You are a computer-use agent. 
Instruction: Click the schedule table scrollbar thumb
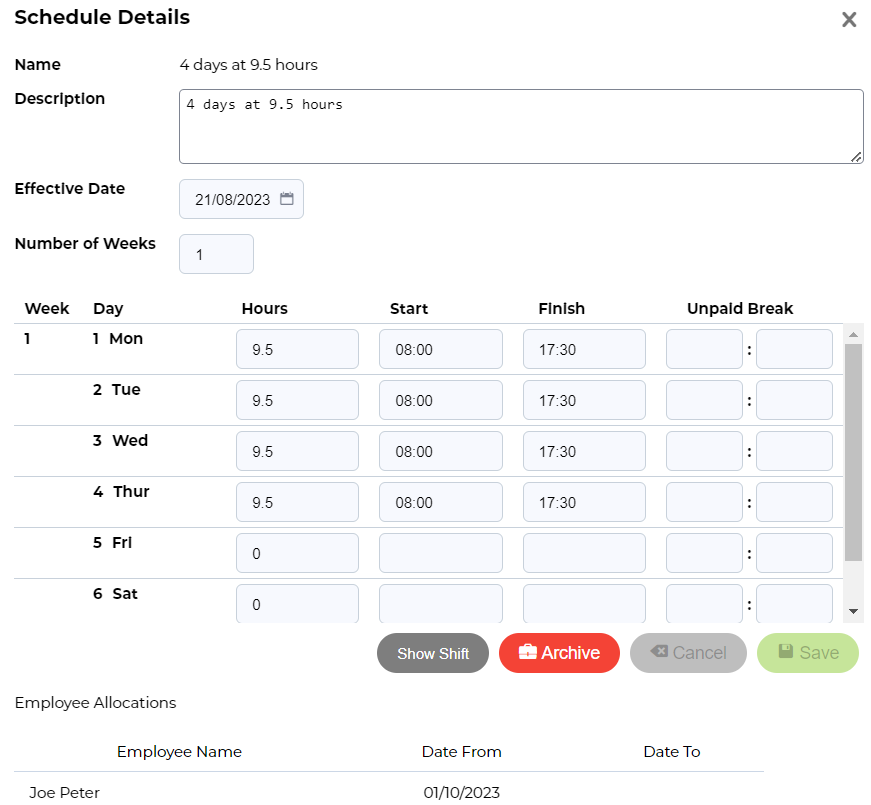coord(853,450)
